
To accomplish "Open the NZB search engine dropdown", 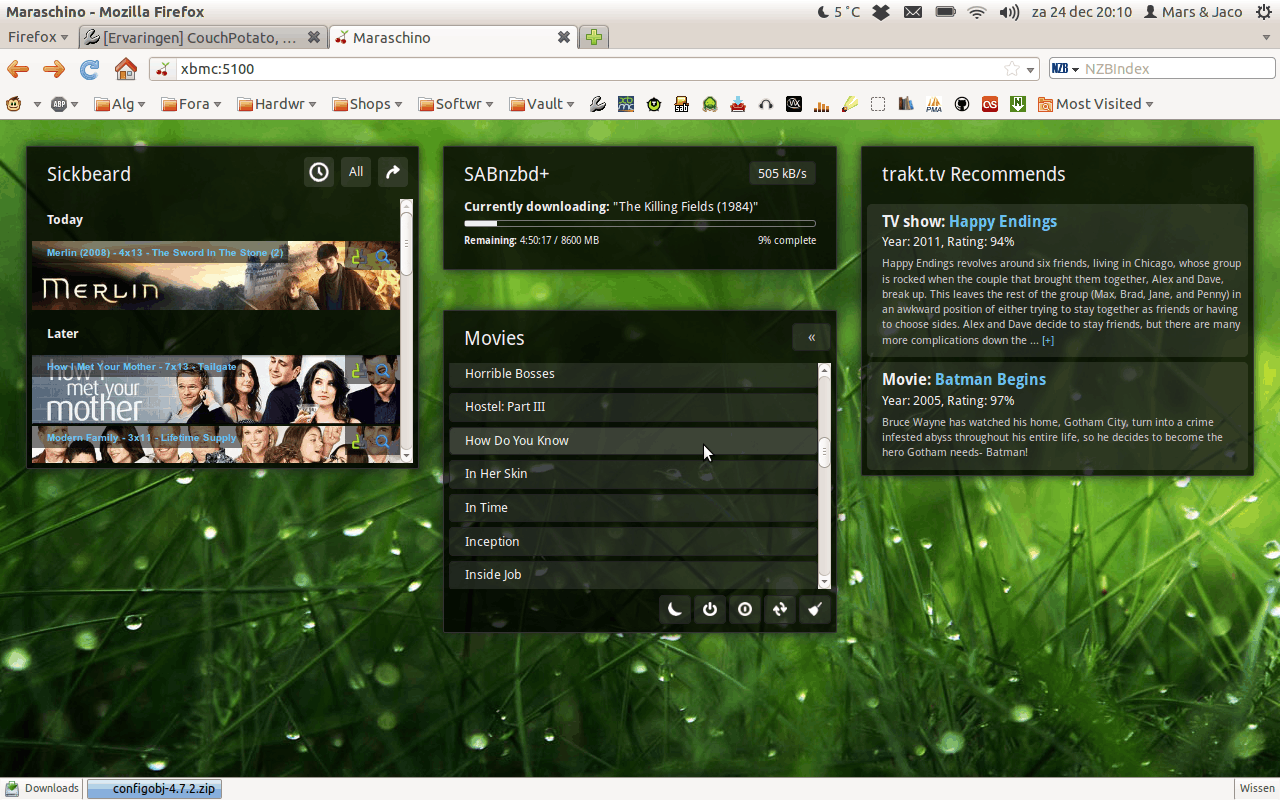I will (1066, 69).
